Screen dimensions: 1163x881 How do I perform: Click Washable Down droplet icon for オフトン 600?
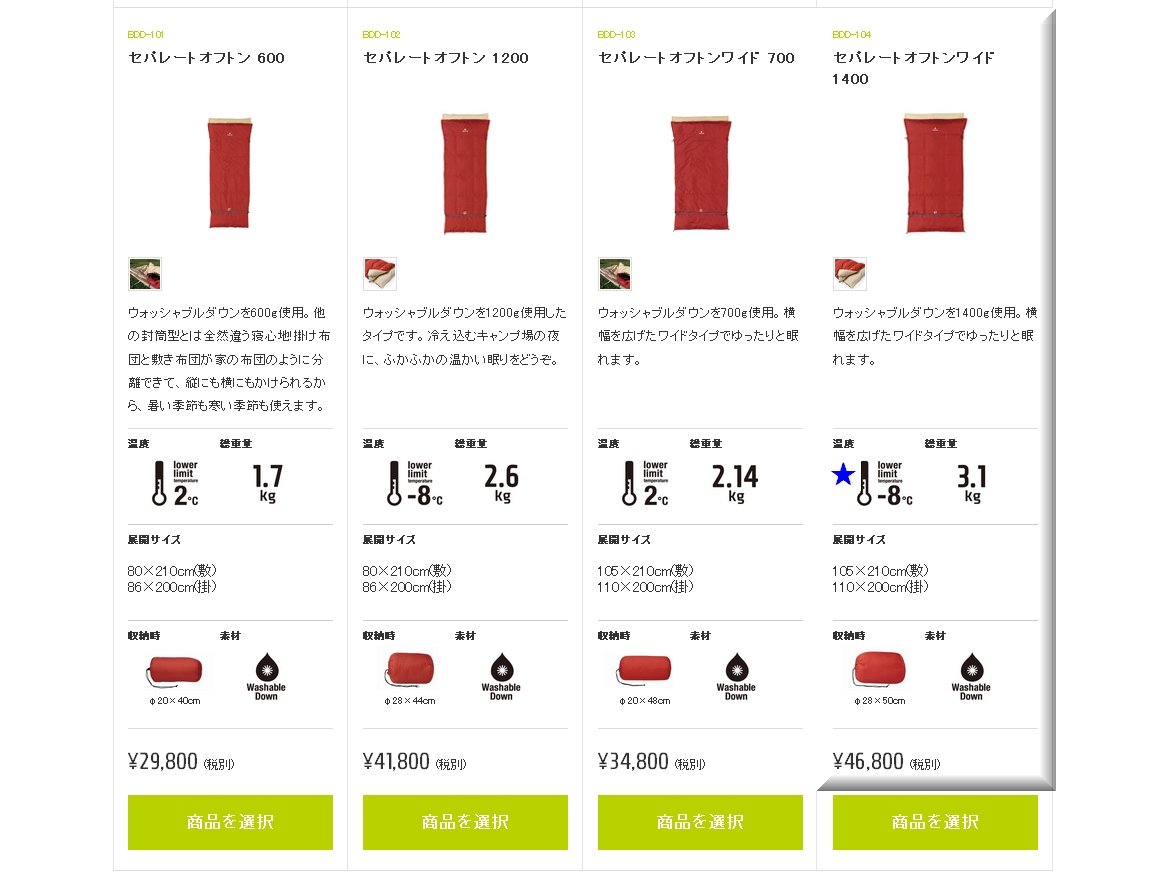[266, 668]
